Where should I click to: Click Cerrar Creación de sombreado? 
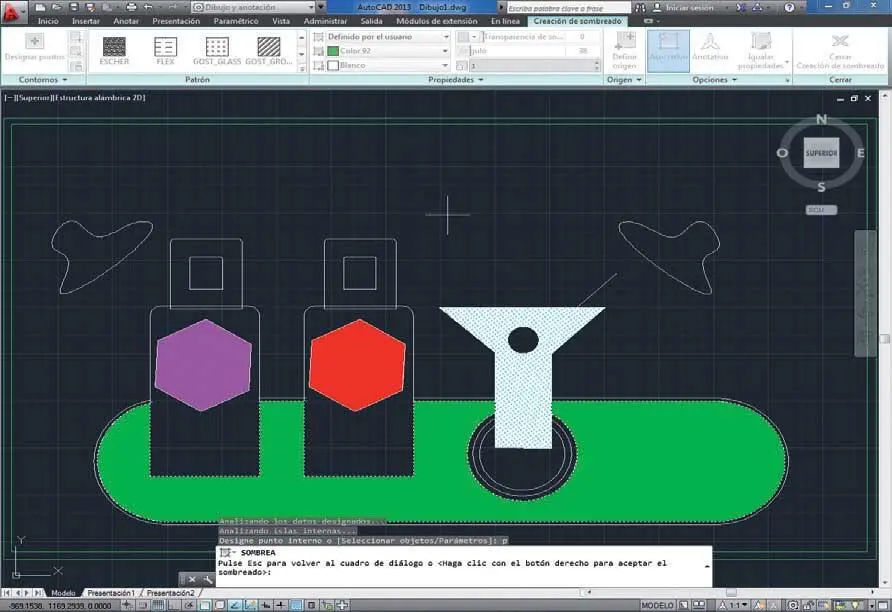click(x=840, y=47)
